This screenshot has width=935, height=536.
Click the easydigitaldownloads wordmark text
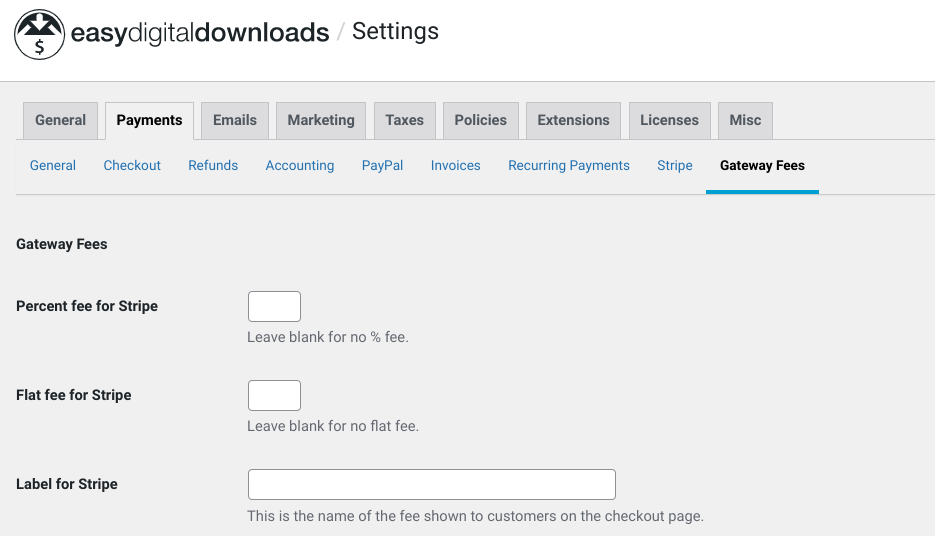pos(200,33)
